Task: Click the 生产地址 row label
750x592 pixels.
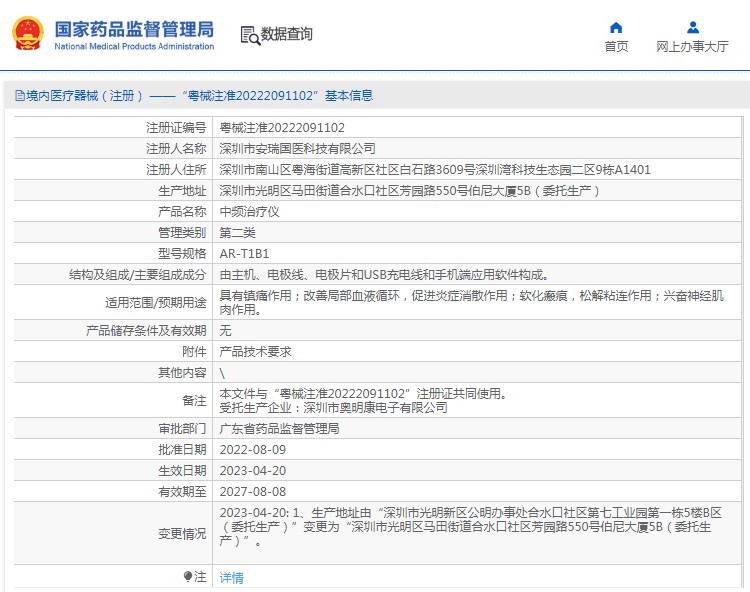Action: [x=182, y=191]
